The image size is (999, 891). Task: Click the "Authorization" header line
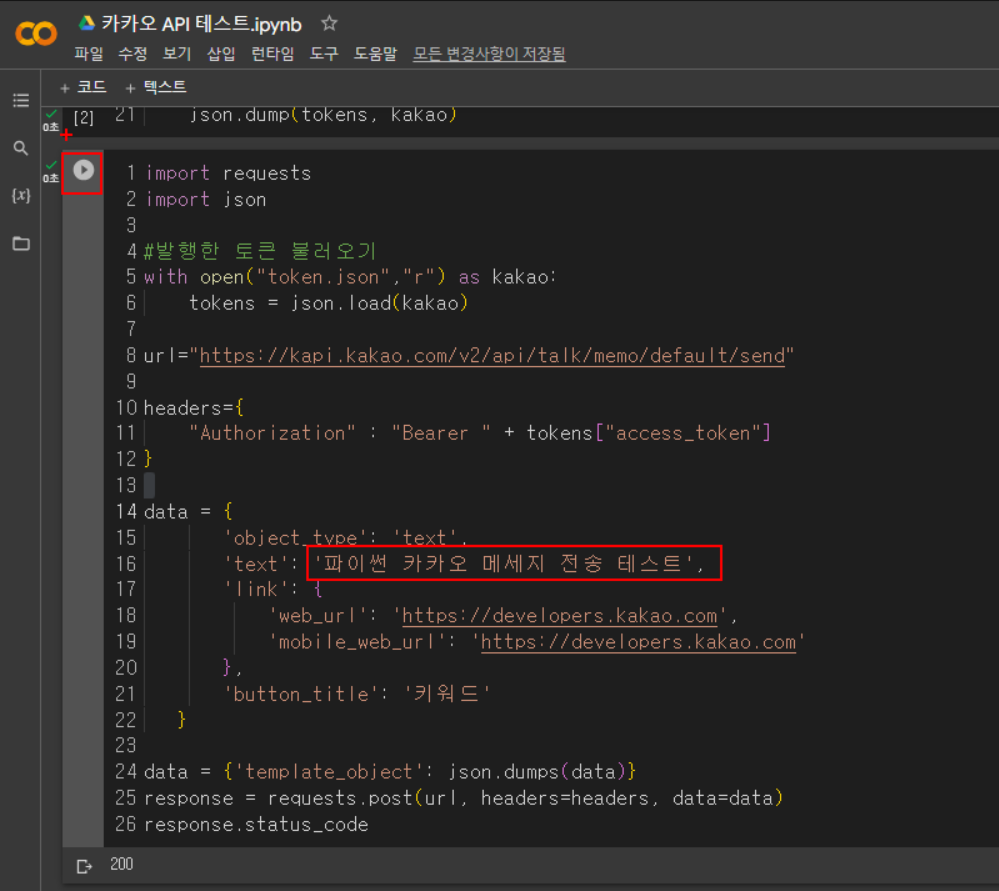point(480,433)
